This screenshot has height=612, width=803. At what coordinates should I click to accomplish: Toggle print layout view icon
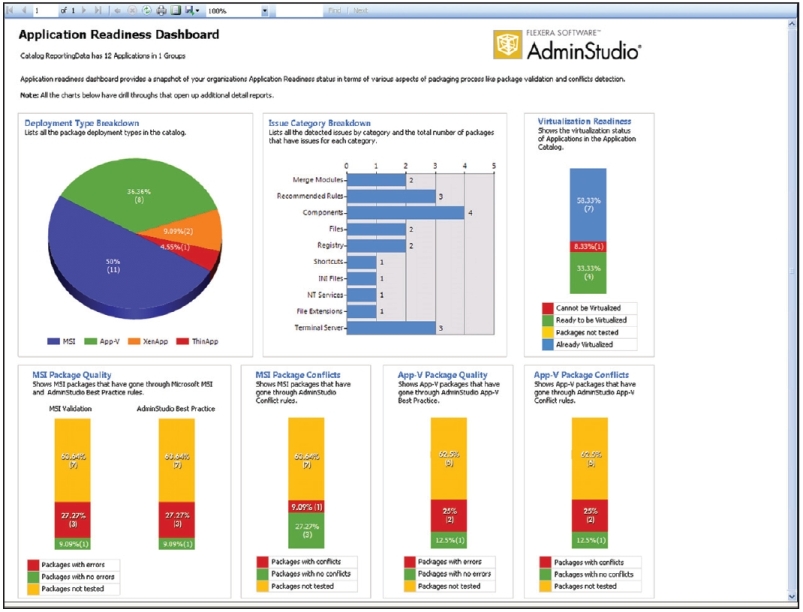coord(175,10)
